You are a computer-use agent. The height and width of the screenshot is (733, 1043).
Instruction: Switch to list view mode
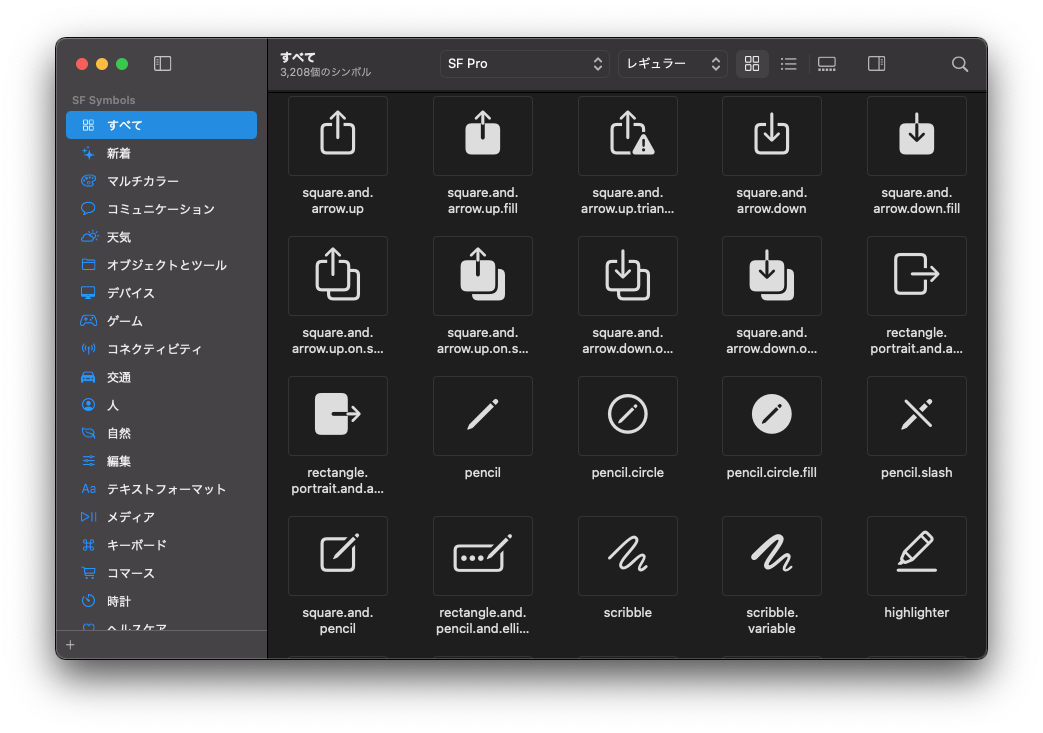tap(788, 63)
